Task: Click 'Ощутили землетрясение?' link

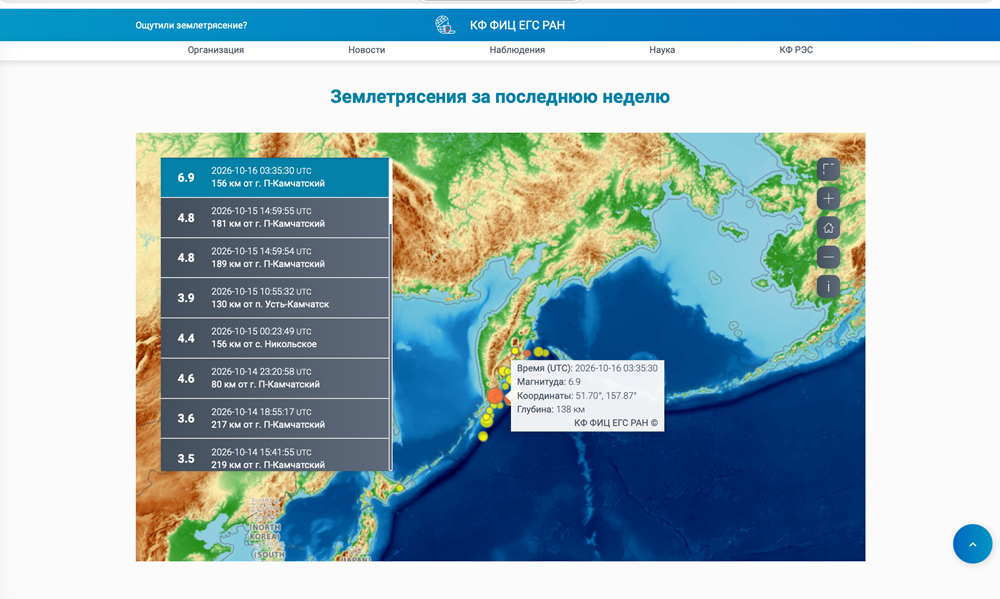Action: pos(191,26)
